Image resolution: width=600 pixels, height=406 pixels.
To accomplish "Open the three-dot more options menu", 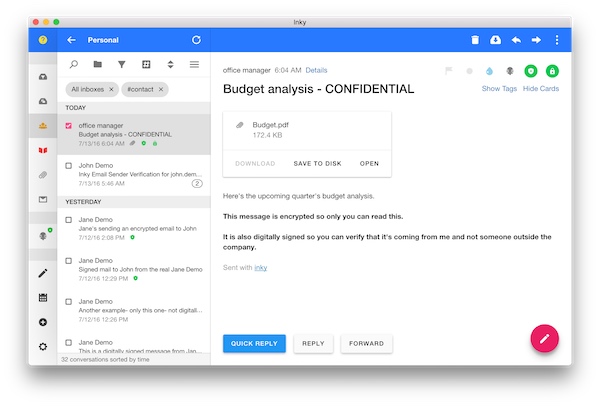I will click(557, 40).
